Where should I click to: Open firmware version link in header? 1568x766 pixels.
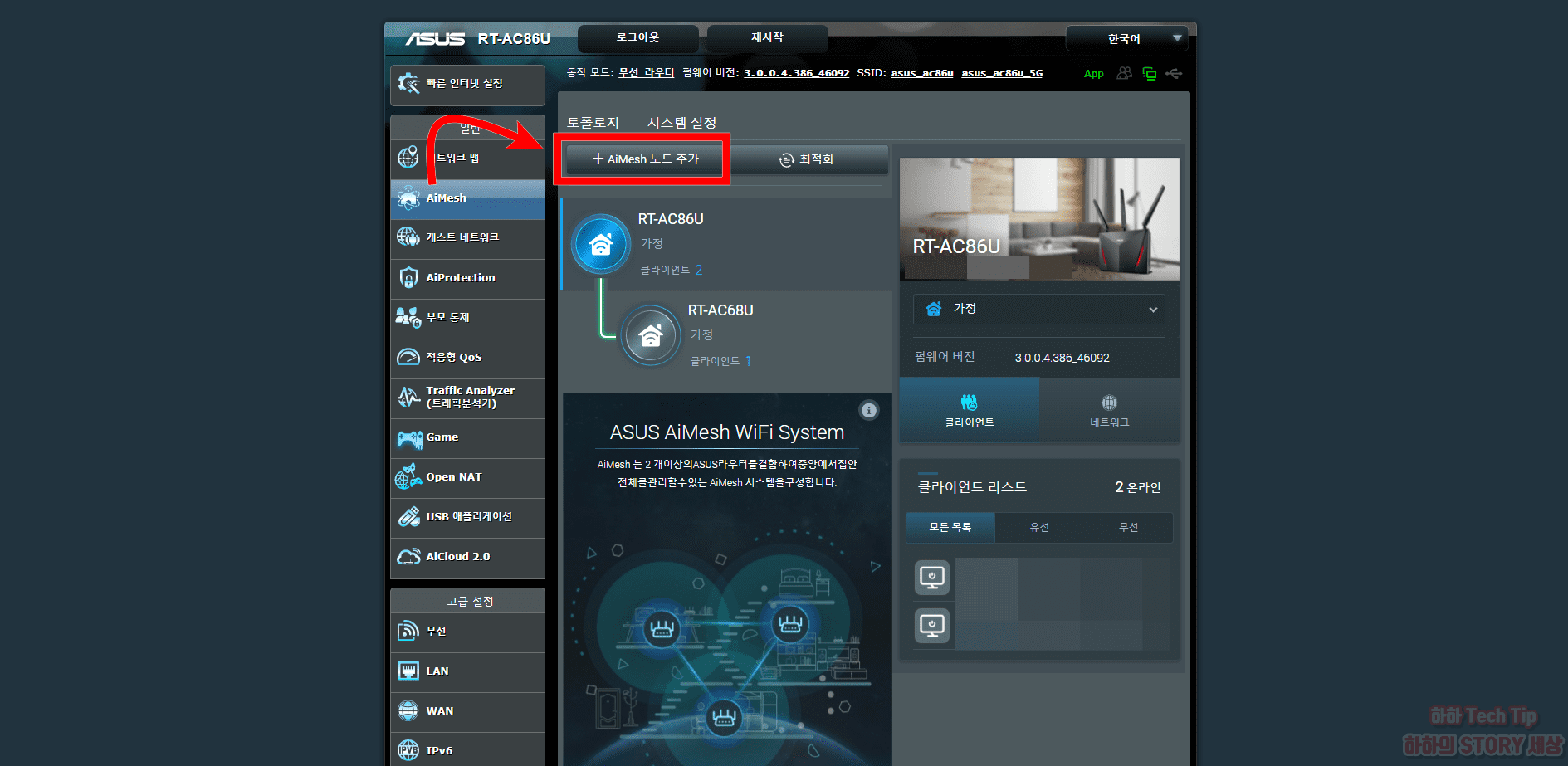coord(796,73)
